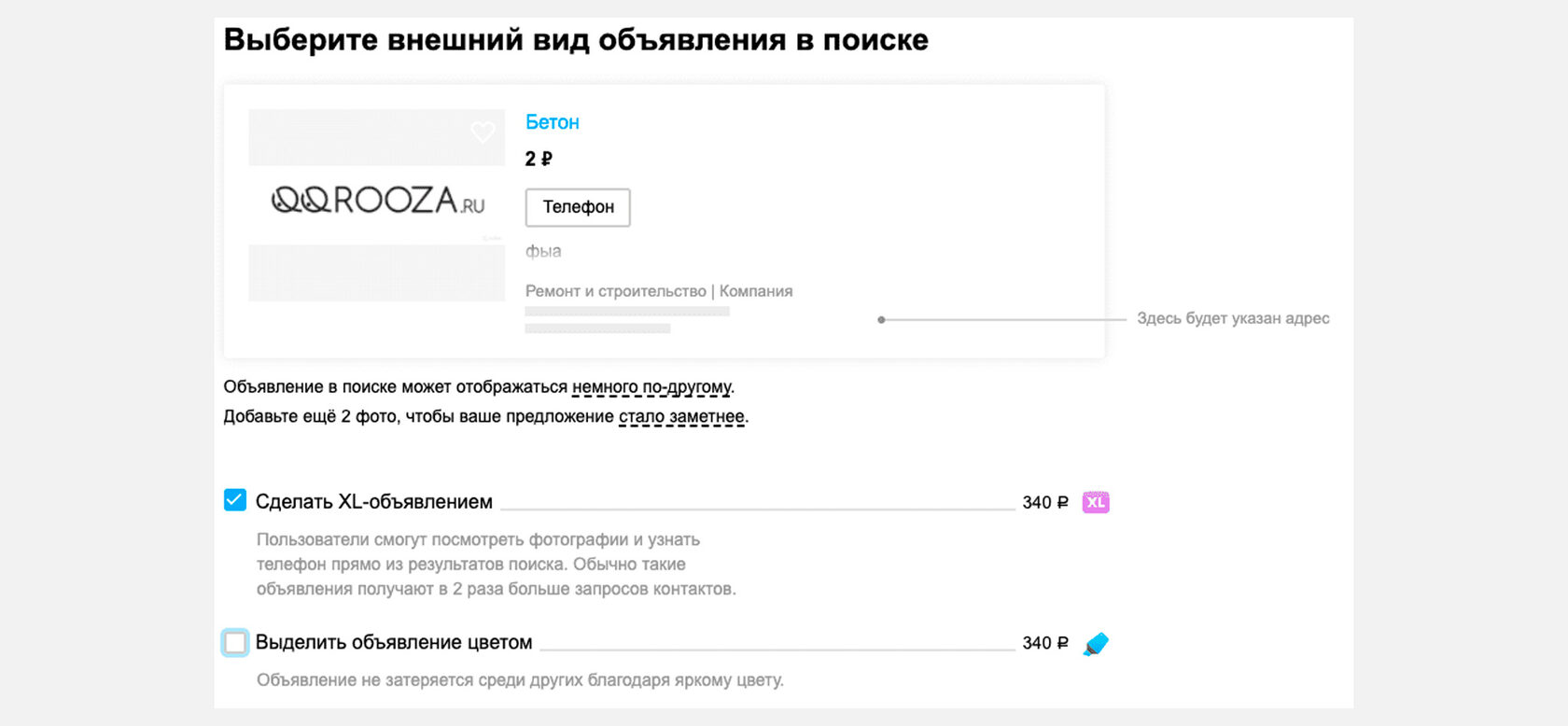Click the стало заметнее dotted link
Screen dimensions: 1568x726
[681, 416]
